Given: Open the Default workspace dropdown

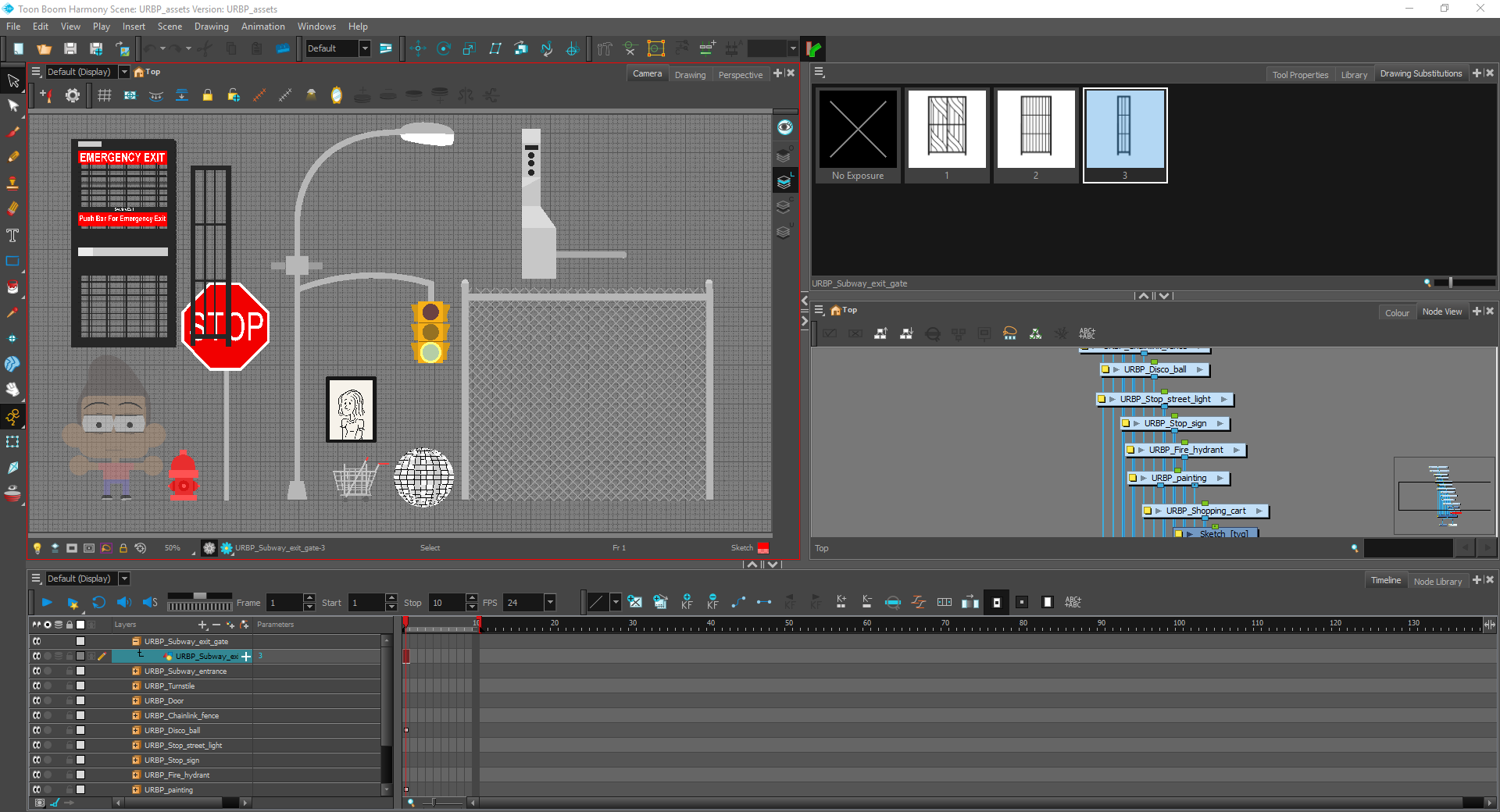Looking at the screenshot, I should point(364,48).
